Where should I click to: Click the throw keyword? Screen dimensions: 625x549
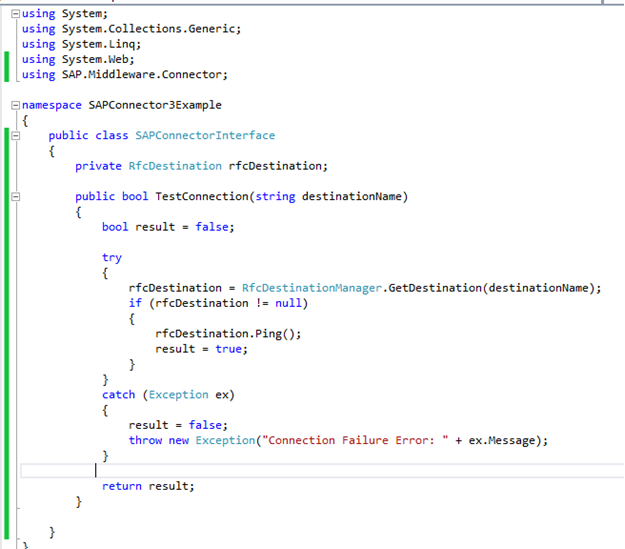pos(145,440)
